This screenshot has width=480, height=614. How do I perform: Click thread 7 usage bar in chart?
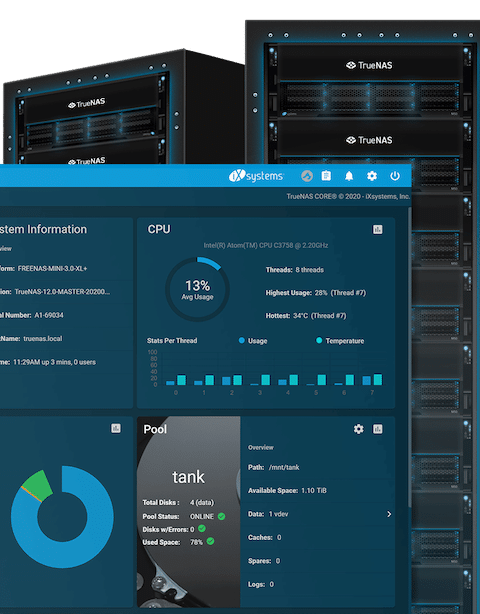(366, 381)
